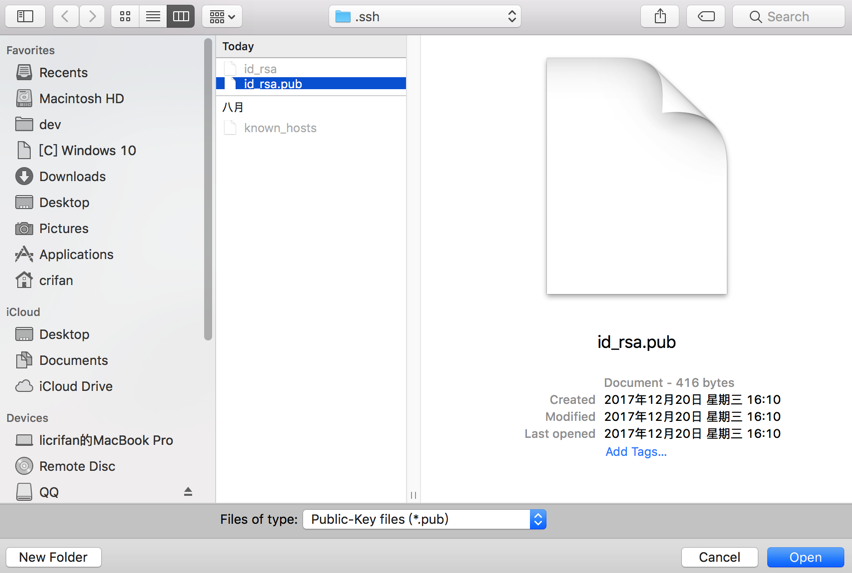Click the Edit Tags toolbar icon
This screenshot has height=573, width=852.
706,16
